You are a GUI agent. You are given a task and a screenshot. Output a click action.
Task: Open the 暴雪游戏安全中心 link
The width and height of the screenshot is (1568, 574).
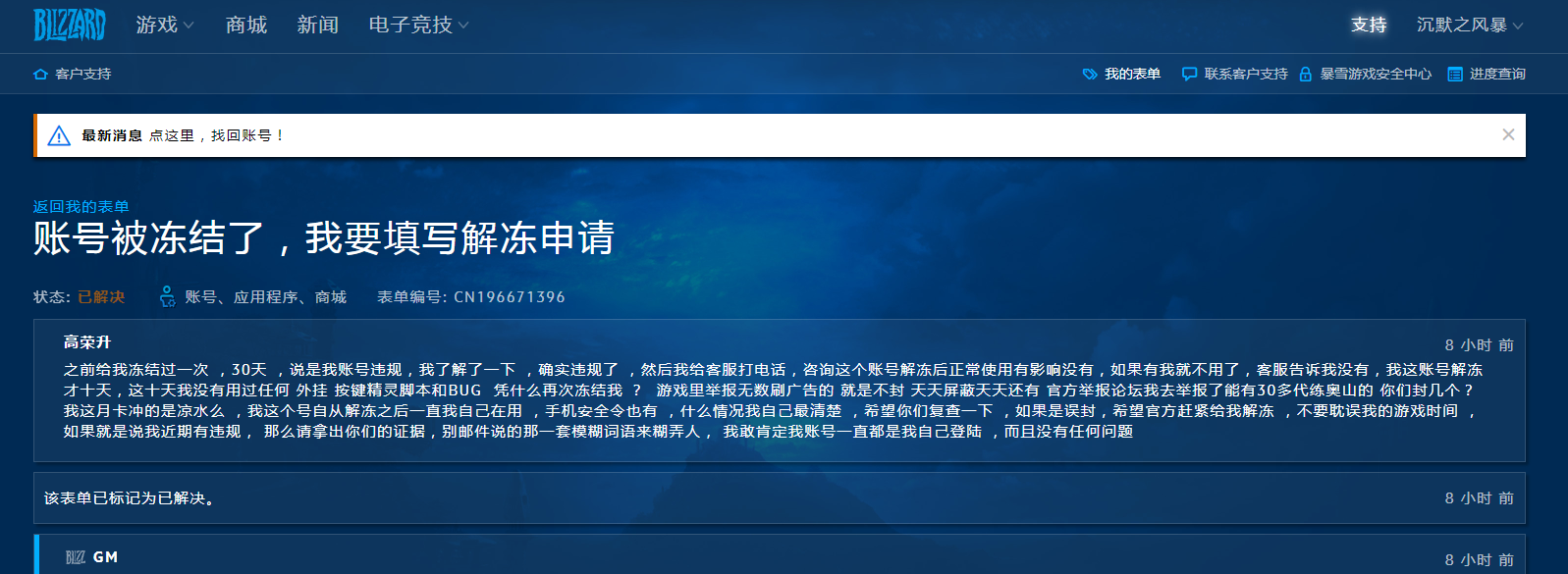[1376, 75]
